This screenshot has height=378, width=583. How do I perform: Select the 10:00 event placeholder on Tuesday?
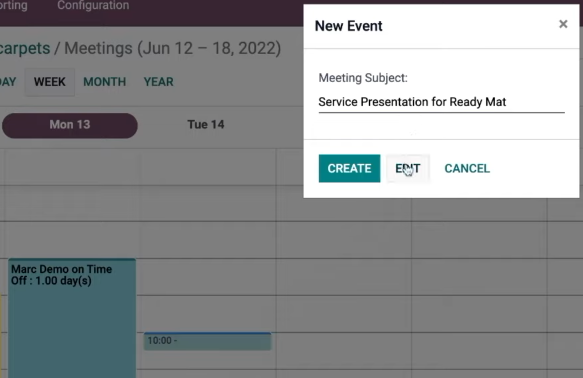[207, 341]
